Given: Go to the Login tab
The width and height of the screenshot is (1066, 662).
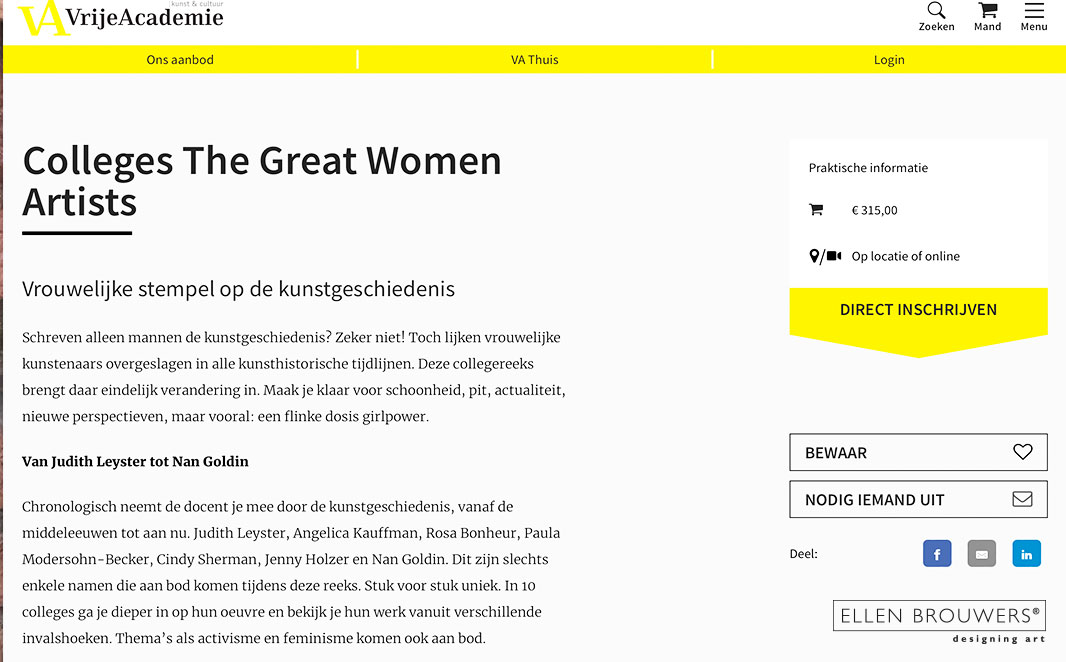Looking at the screenshot, I should (x=889, y=60).
